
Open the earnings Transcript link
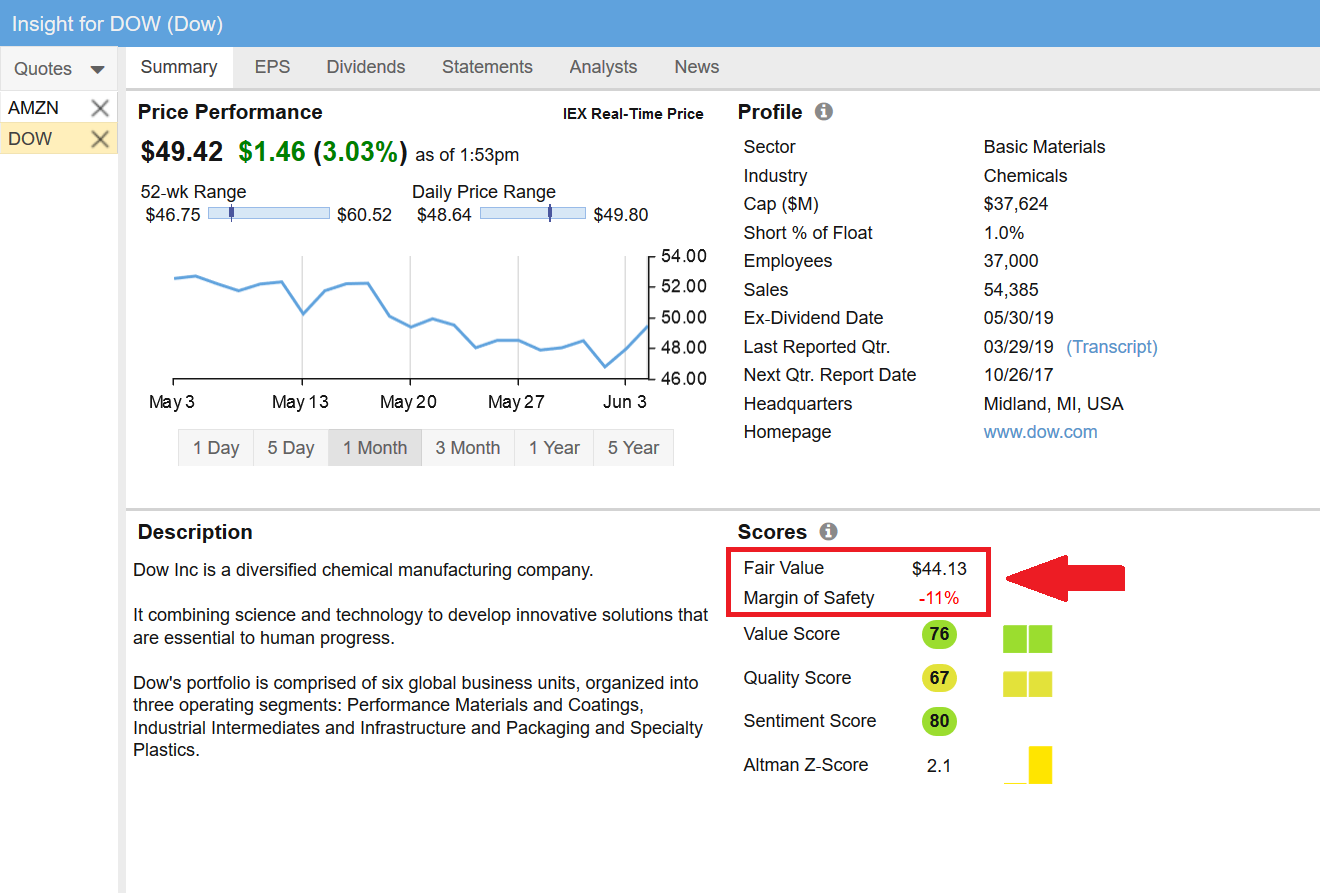(x=1111, y=347)
